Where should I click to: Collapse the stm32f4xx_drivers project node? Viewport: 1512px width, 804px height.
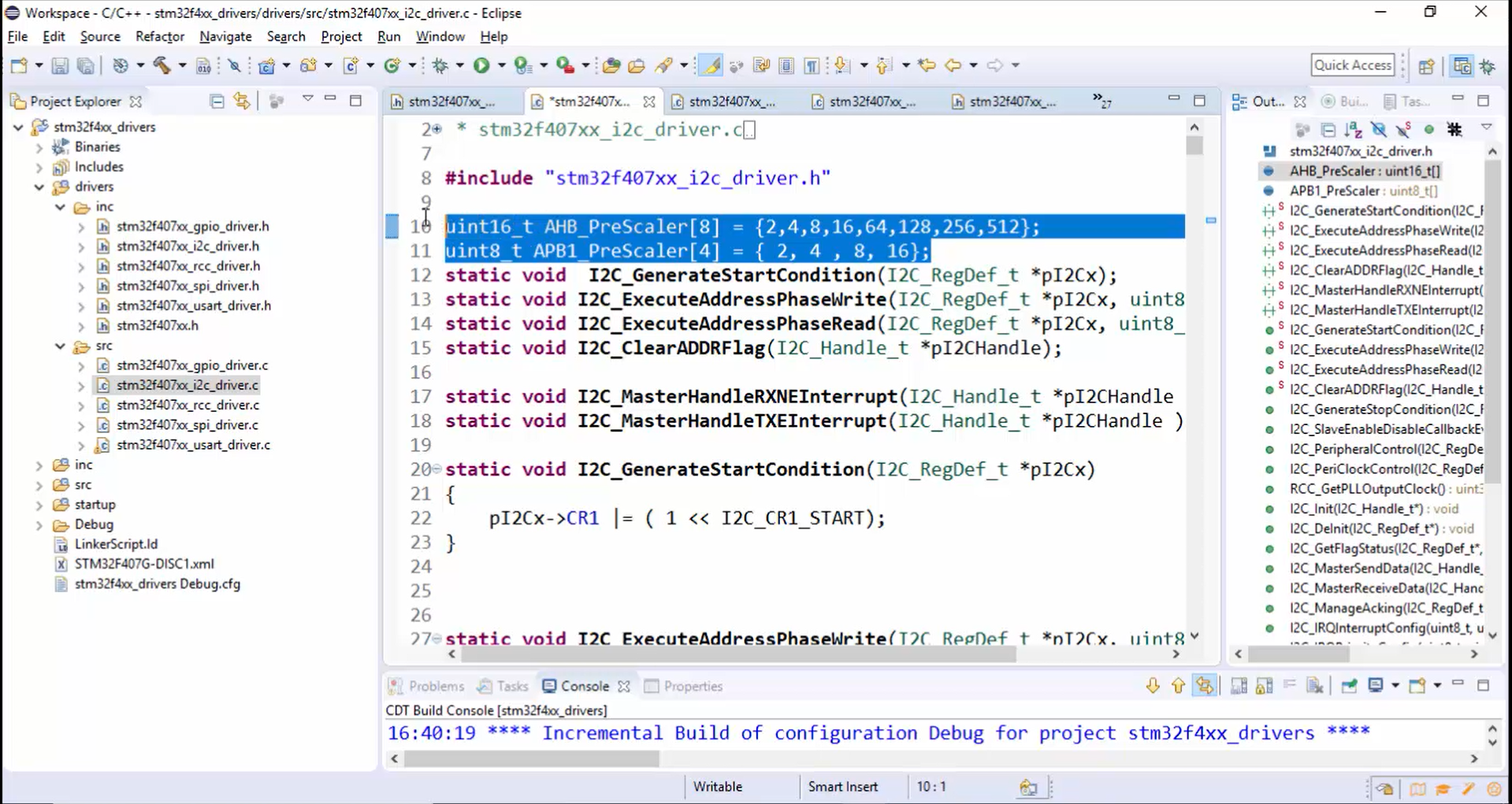coord(18,127)
